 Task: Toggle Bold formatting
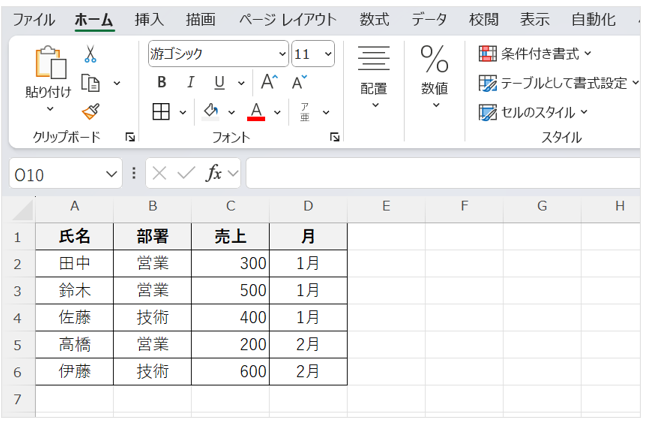coord(162,82)
